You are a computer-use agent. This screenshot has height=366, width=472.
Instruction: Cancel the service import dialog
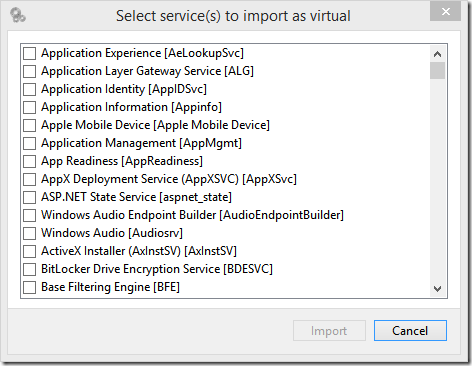(410, 331)
